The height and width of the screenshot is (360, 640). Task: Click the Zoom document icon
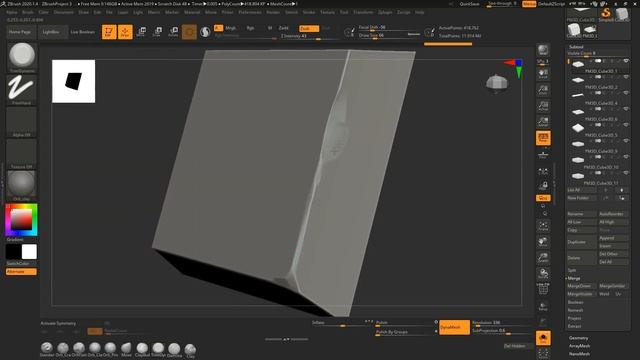(x=543, y=90)
